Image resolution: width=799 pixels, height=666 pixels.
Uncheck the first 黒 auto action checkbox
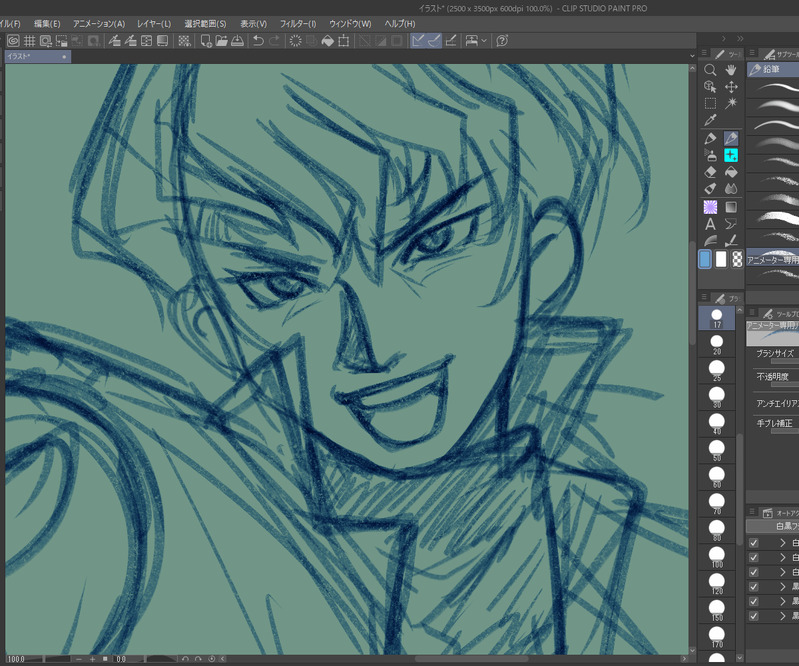[x=754, y=587]
